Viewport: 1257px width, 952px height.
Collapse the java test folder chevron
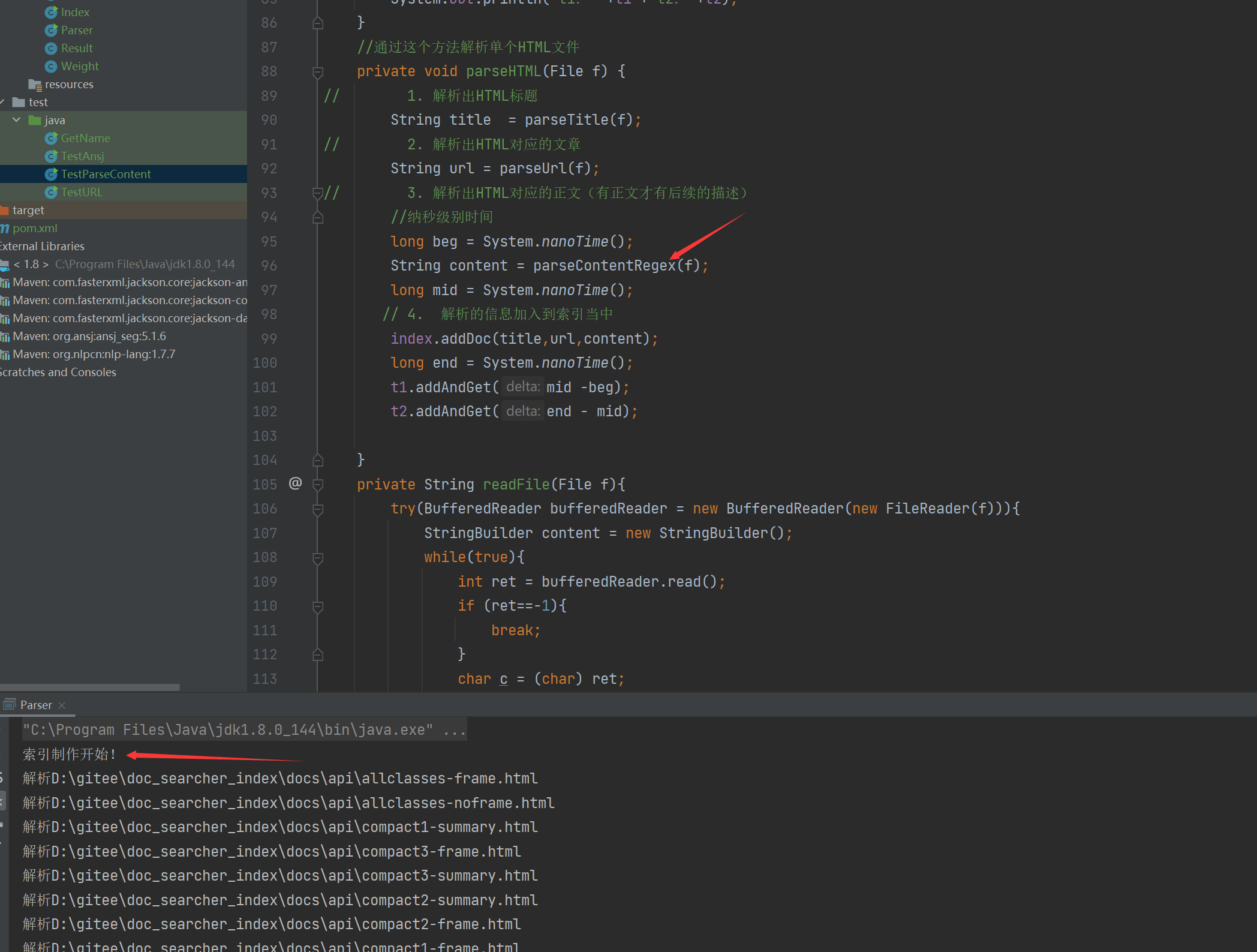coord(16,120)
